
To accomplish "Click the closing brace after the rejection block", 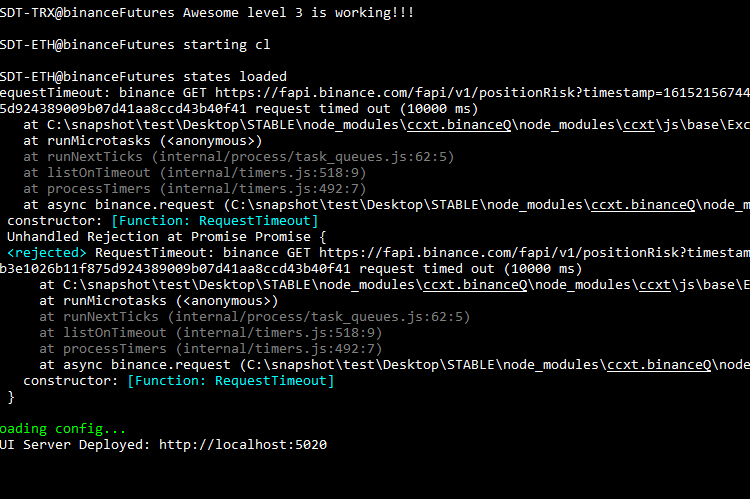I will coord(11,397).
